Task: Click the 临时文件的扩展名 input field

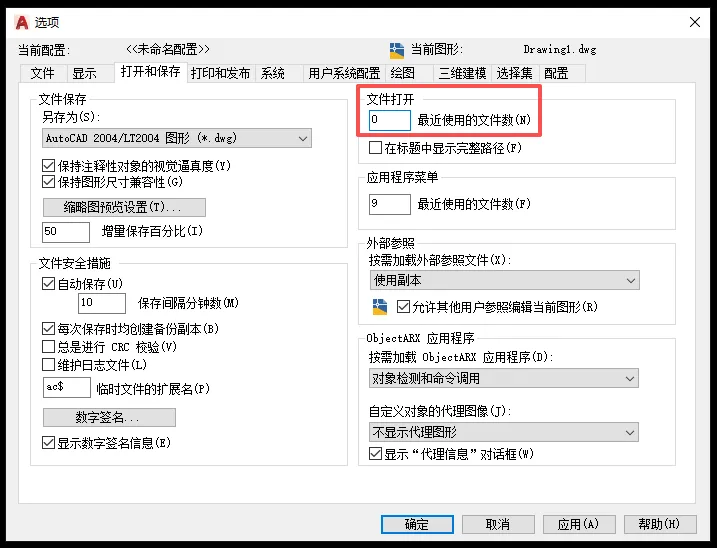Action: pos(67,387)
